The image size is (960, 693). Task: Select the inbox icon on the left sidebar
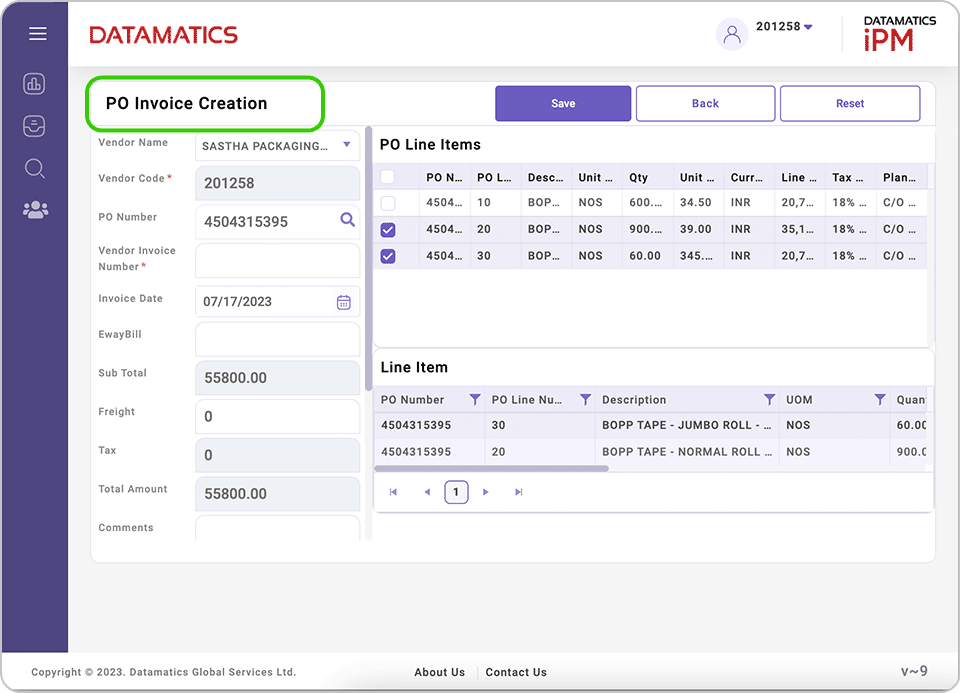(34, 126)
